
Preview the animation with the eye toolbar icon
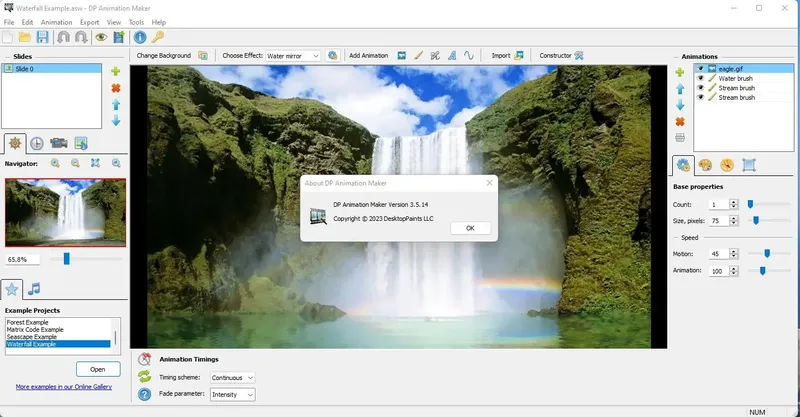pyautogui.click(x=101, y=37)
